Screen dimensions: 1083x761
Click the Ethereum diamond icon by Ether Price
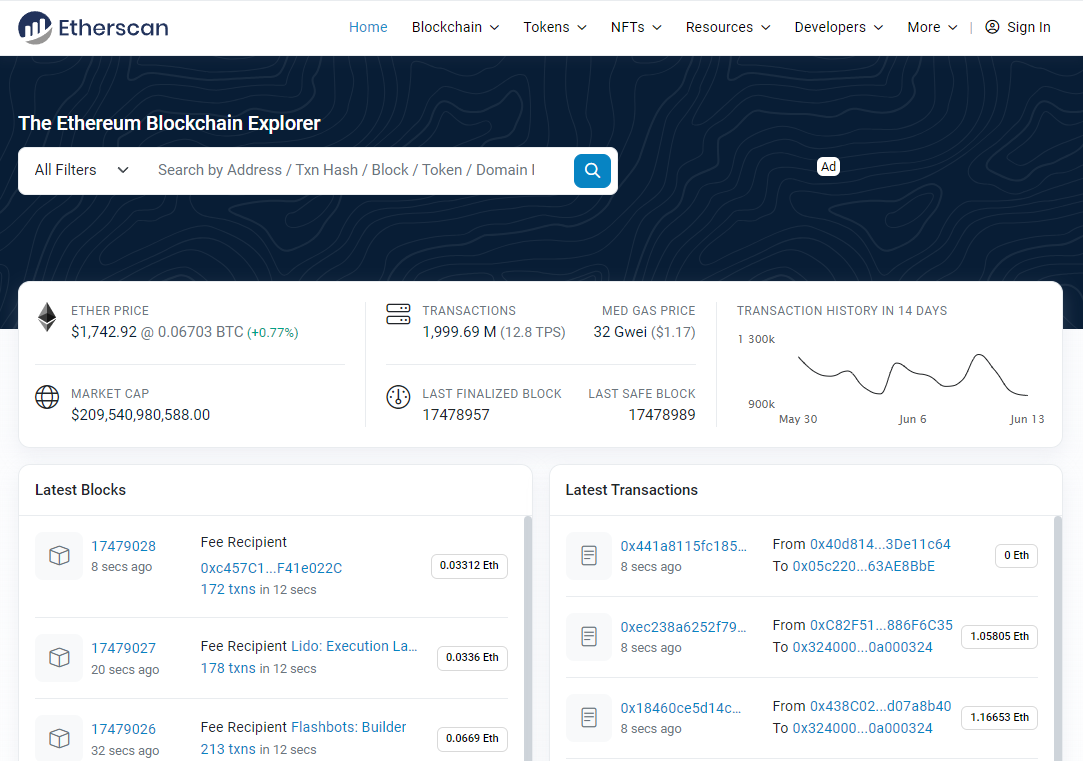(47, 318)
